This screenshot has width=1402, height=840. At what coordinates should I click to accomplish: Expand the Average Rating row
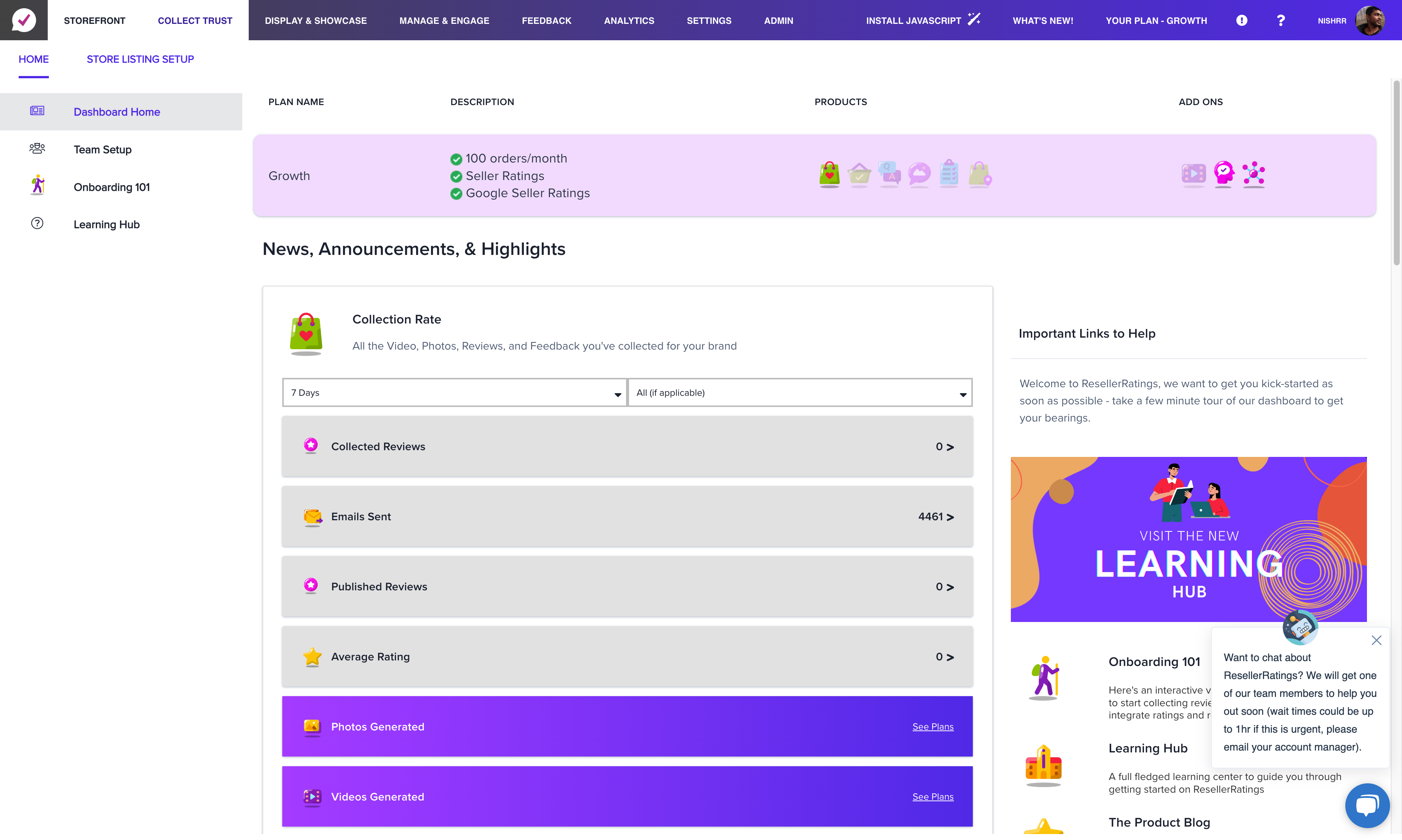(627, 657)
